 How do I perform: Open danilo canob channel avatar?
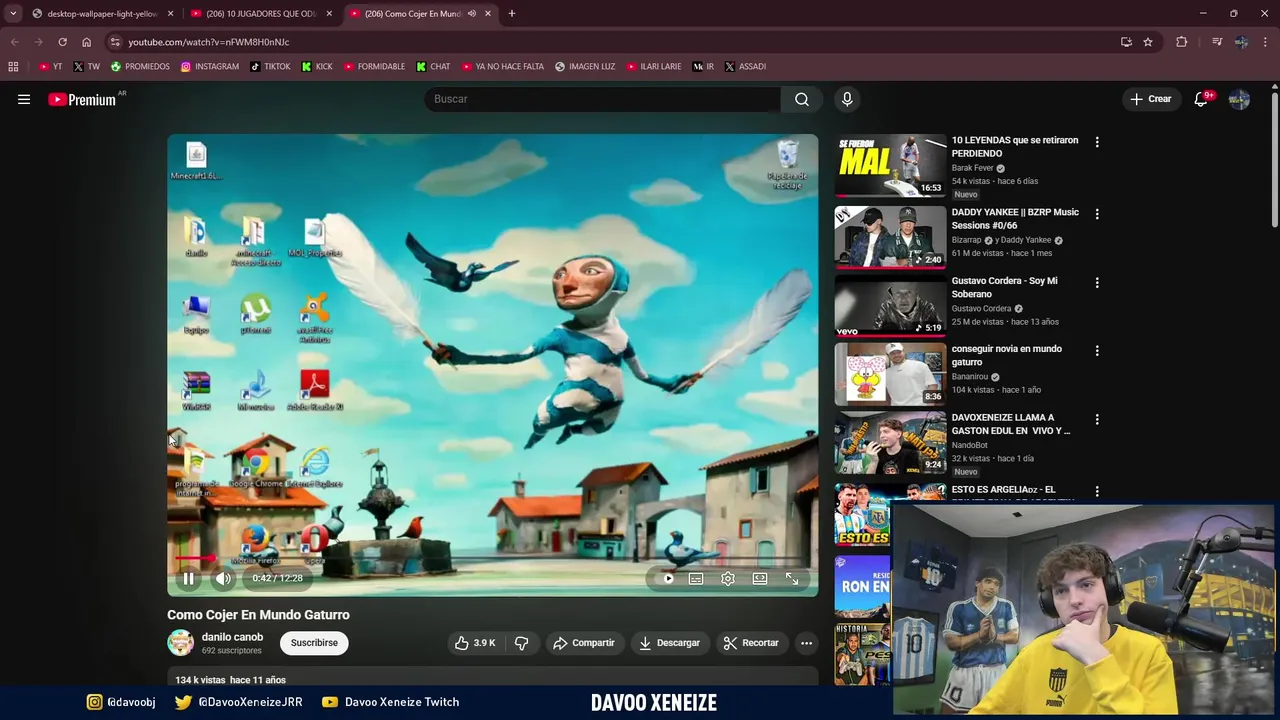click(x=181, y=643)
